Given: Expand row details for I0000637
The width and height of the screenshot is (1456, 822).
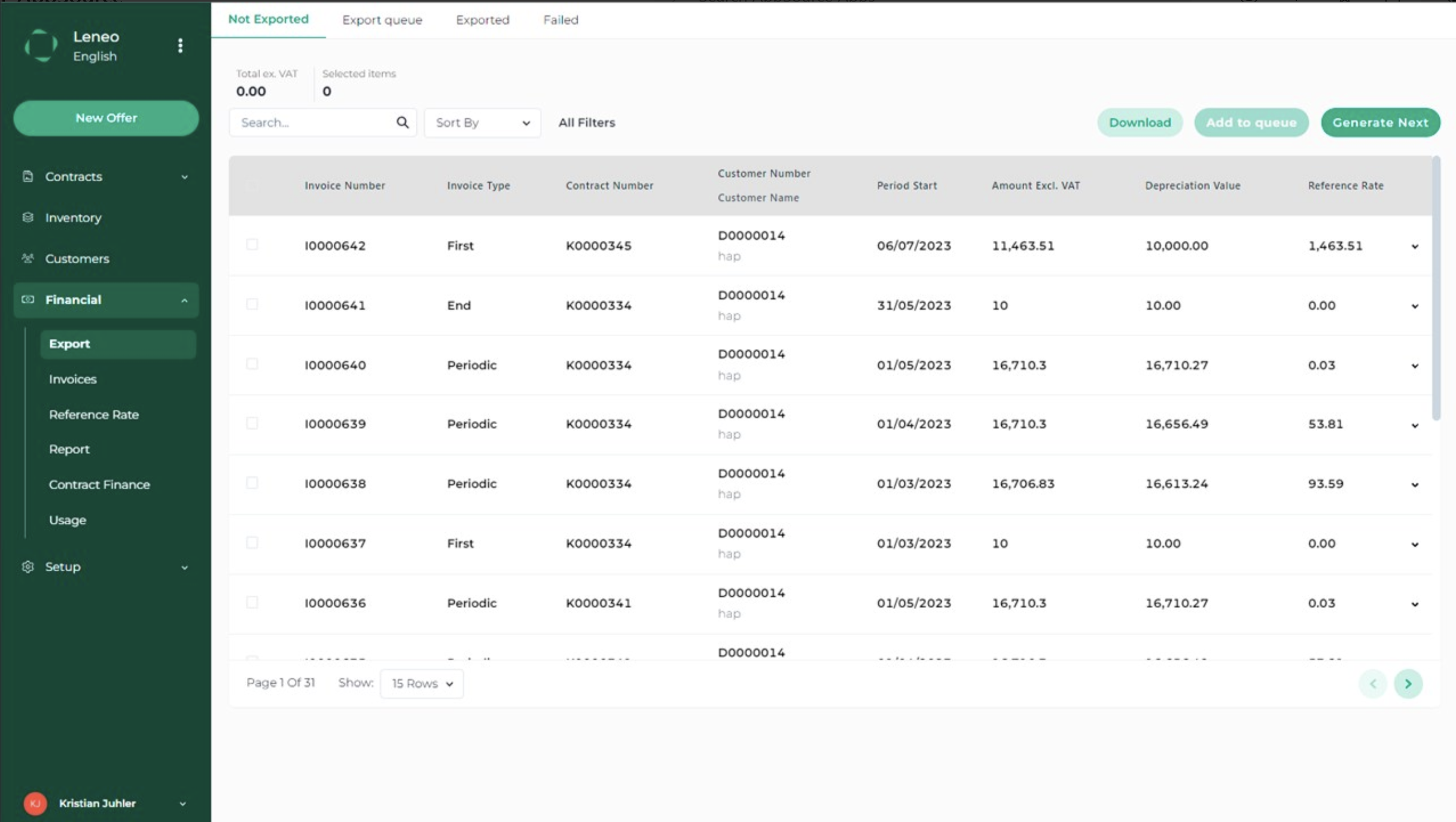Looking at the screenshot, I should [1415, 544].
